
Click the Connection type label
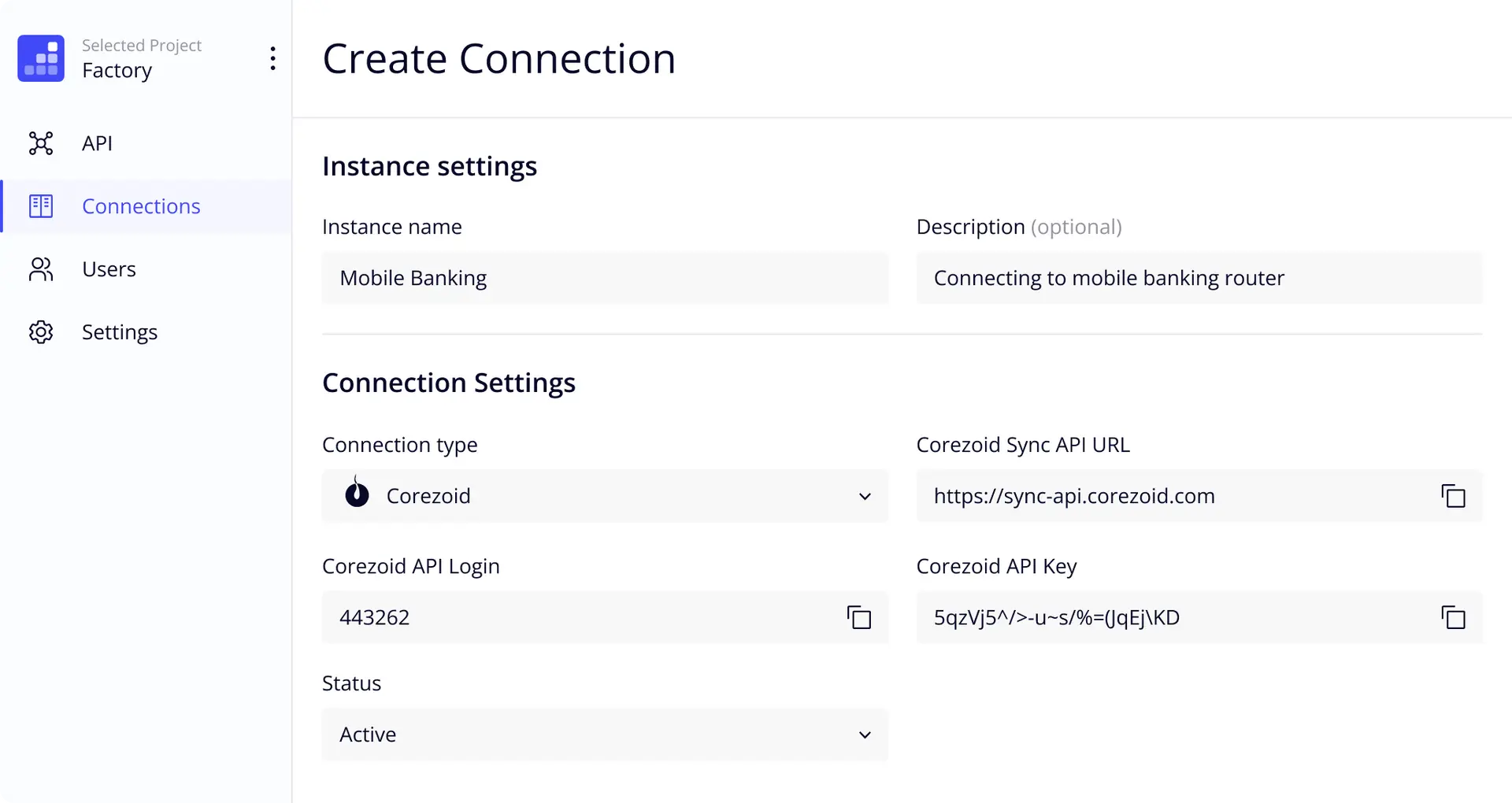pos(400,446)
